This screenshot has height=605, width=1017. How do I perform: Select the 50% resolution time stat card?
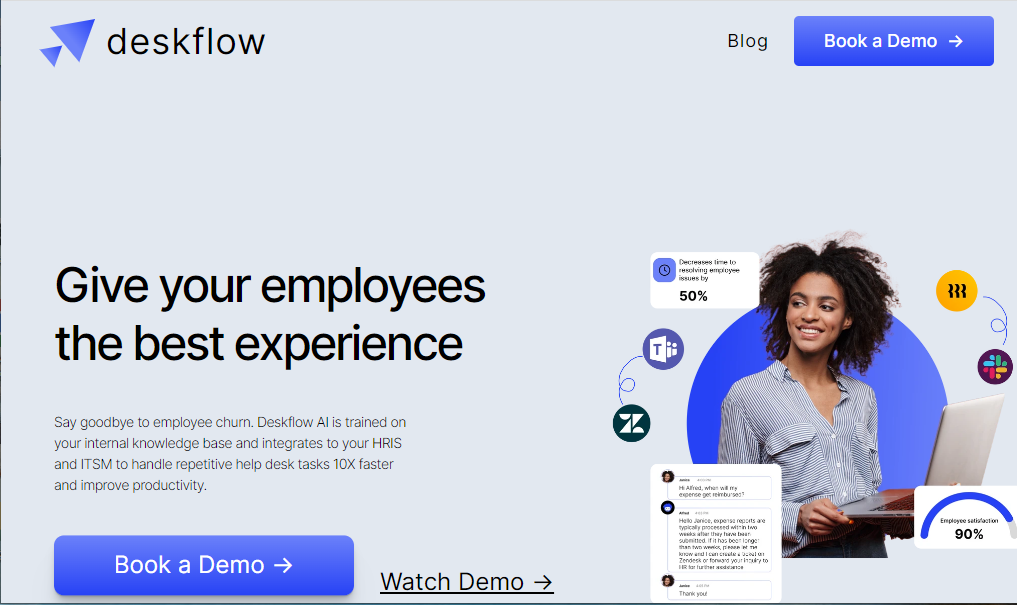[705, 281]
